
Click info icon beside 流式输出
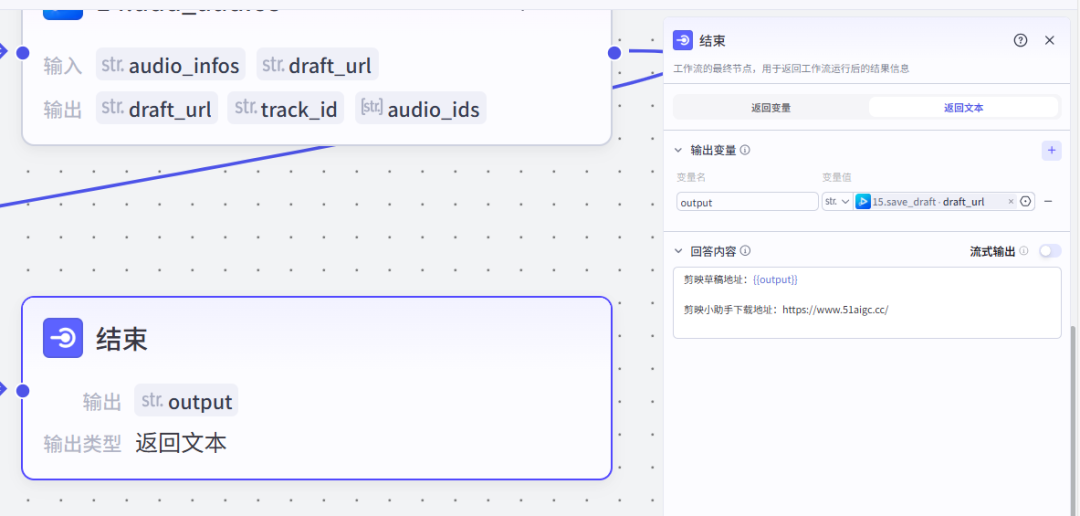pyautogui.click(x=1024, y=251)
